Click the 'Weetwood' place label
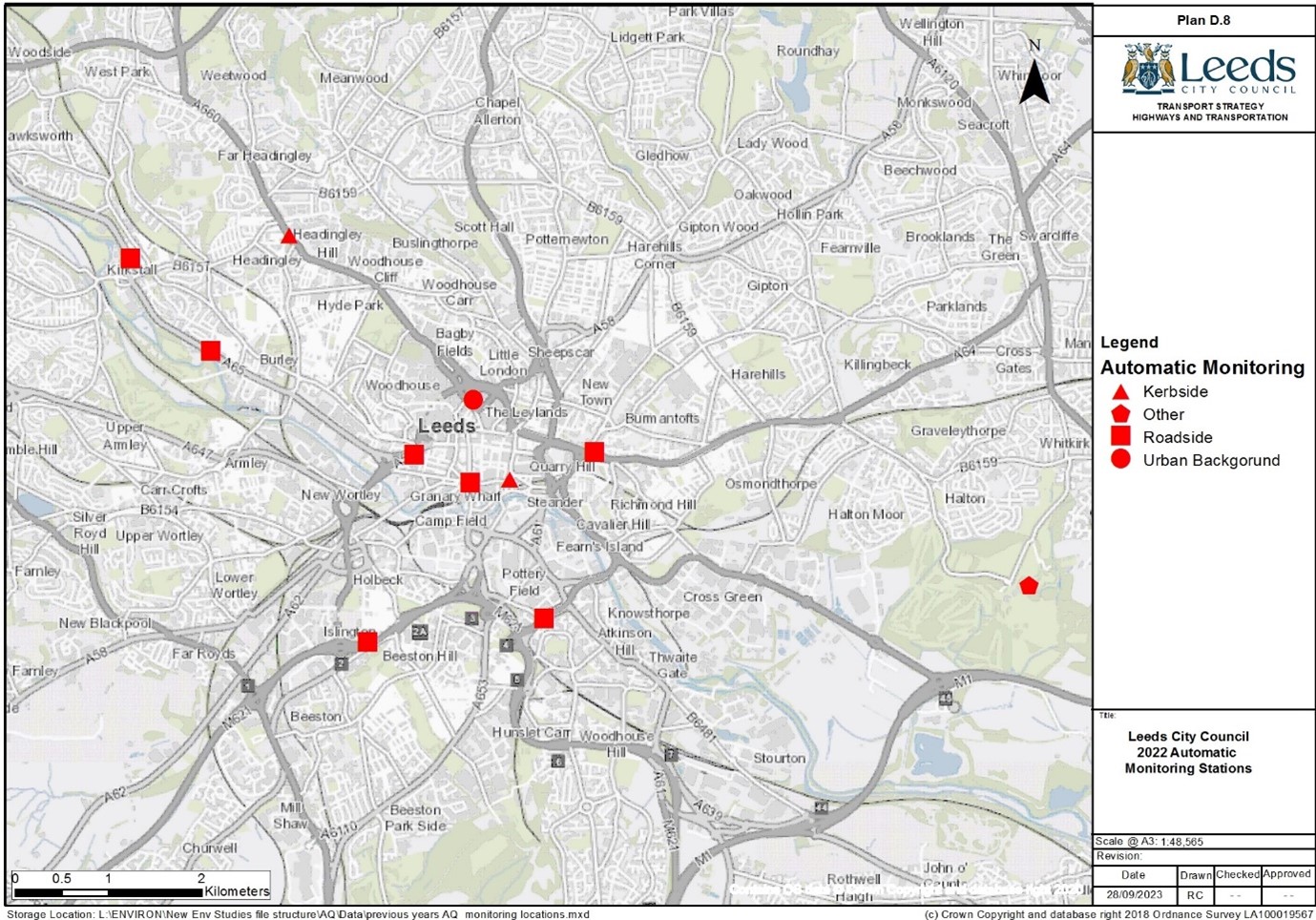This screenshot has width=1316, height=920. tap(233, 74)
